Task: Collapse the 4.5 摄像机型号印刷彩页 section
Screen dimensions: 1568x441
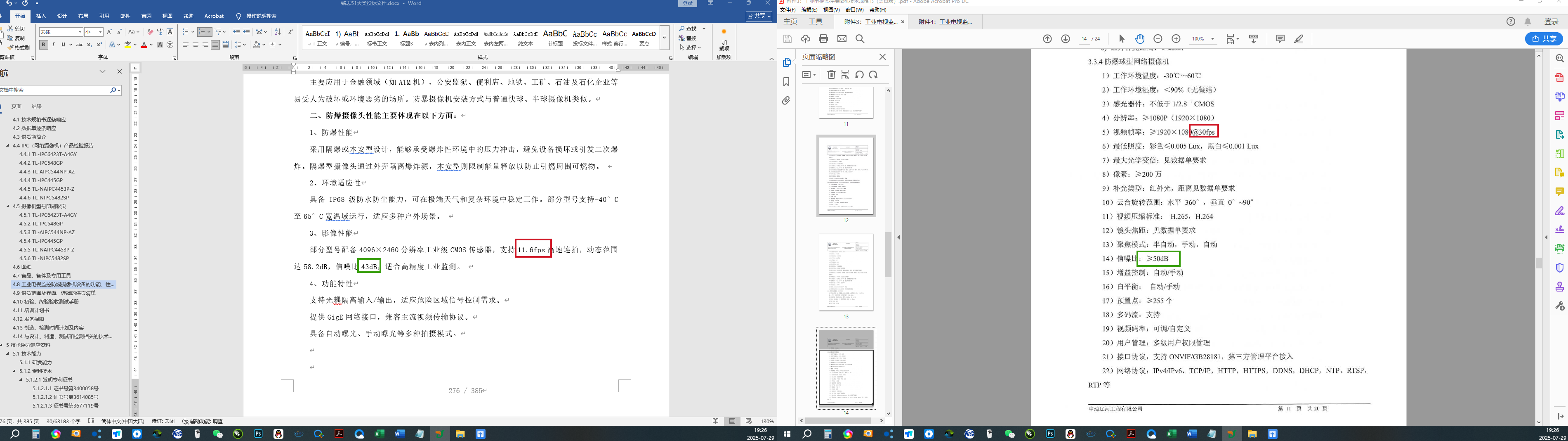Action: [x=8, y=206]
